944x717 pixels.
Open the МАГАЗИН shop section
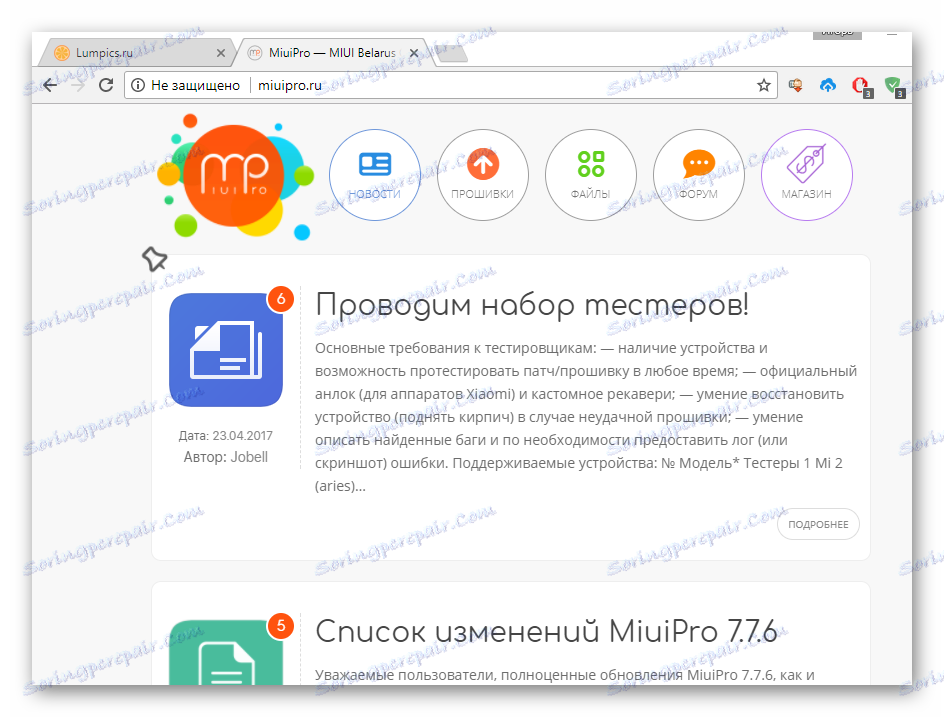coord(807,175)
